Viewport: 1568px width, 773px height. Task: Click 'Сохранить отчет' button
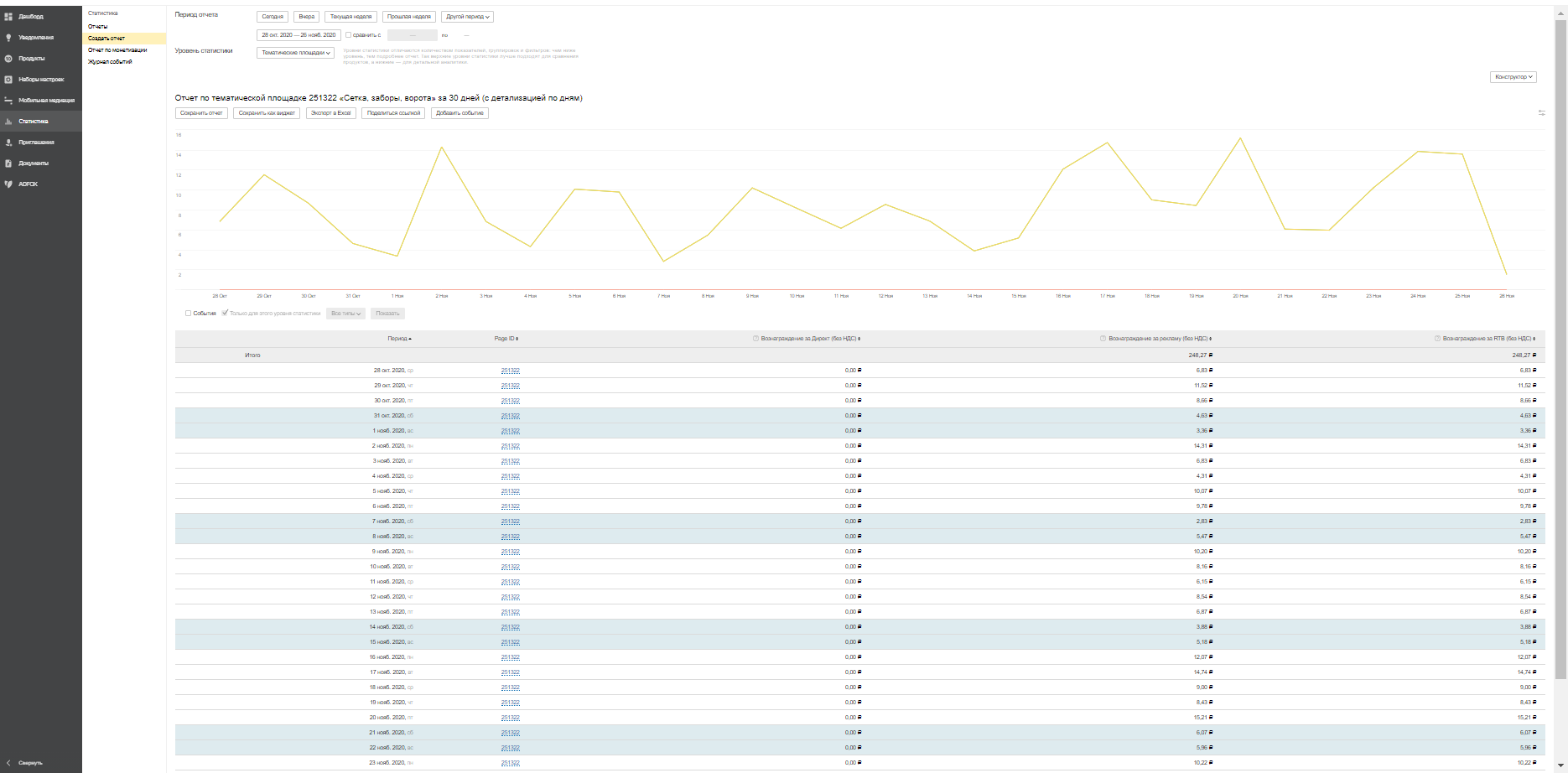(201, 113)
